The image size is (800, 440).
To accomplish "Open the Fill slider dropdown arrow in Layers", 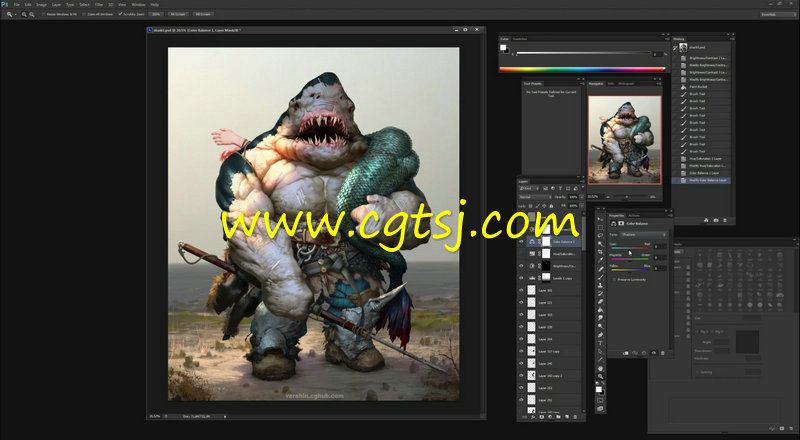I will [581, 206].
